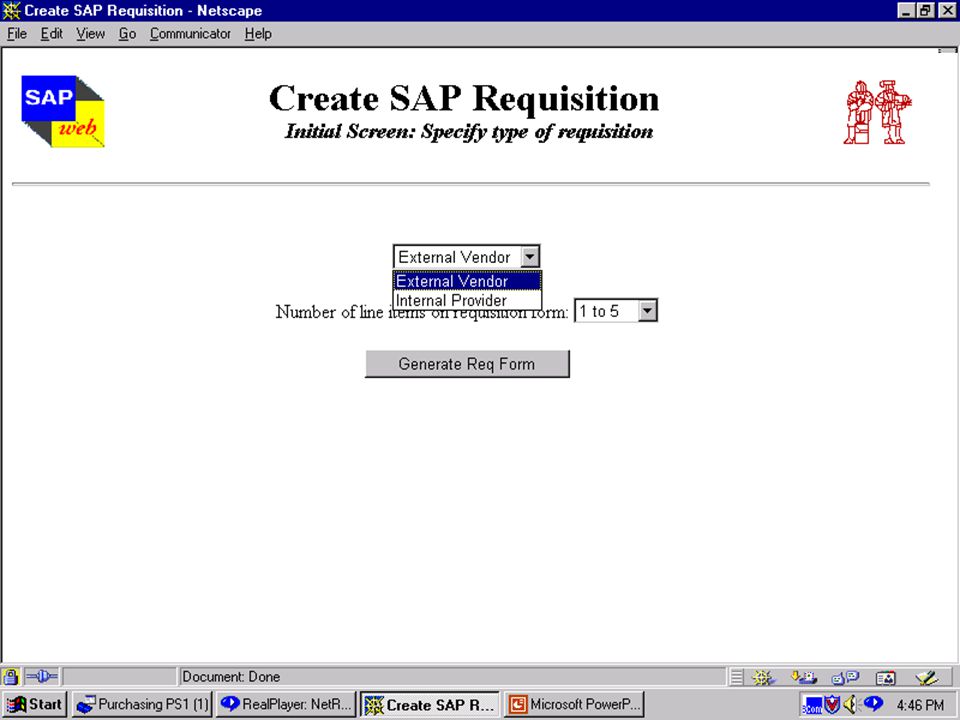This screenshot has height=720, width=960.
Task: Open the File menu
Action: [17, 34]
